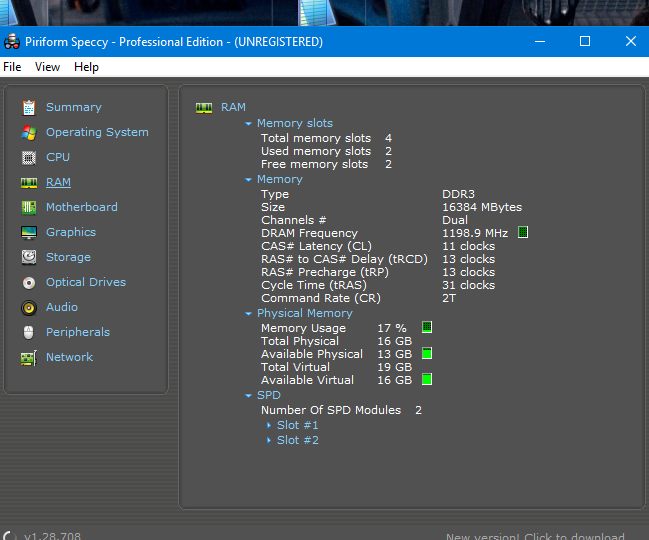Select the Operating System Windows icon

point(28,132)
